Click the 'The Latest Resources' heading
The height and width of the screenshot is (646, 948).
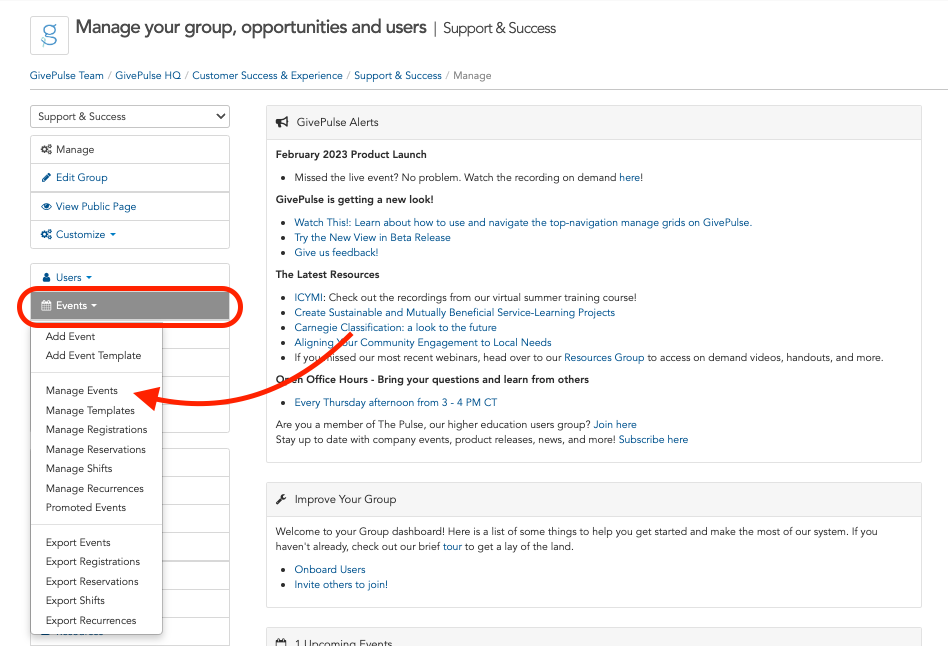[327, 275]
